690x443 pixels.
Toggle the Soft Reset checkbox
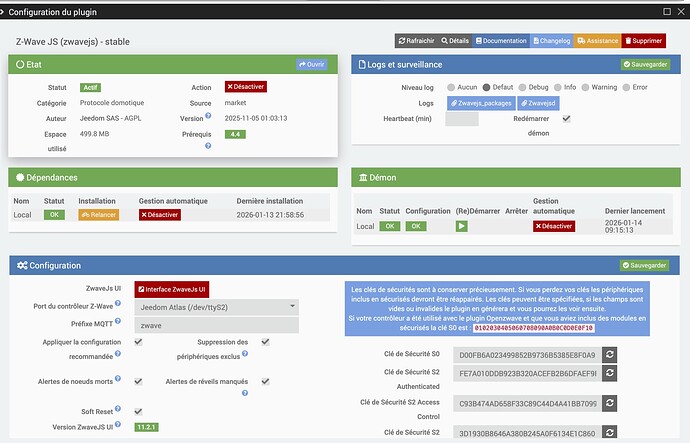click(x=138, y=411)
